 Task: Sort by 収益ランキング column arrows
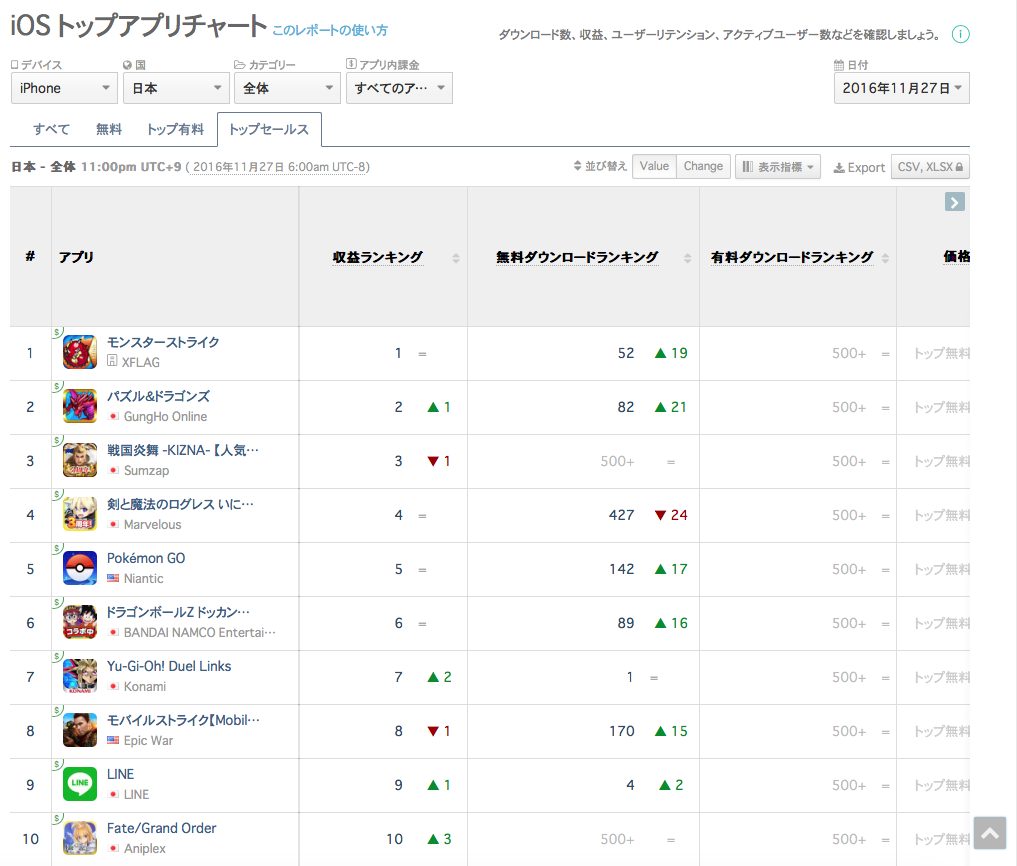[x=456, y=258]
